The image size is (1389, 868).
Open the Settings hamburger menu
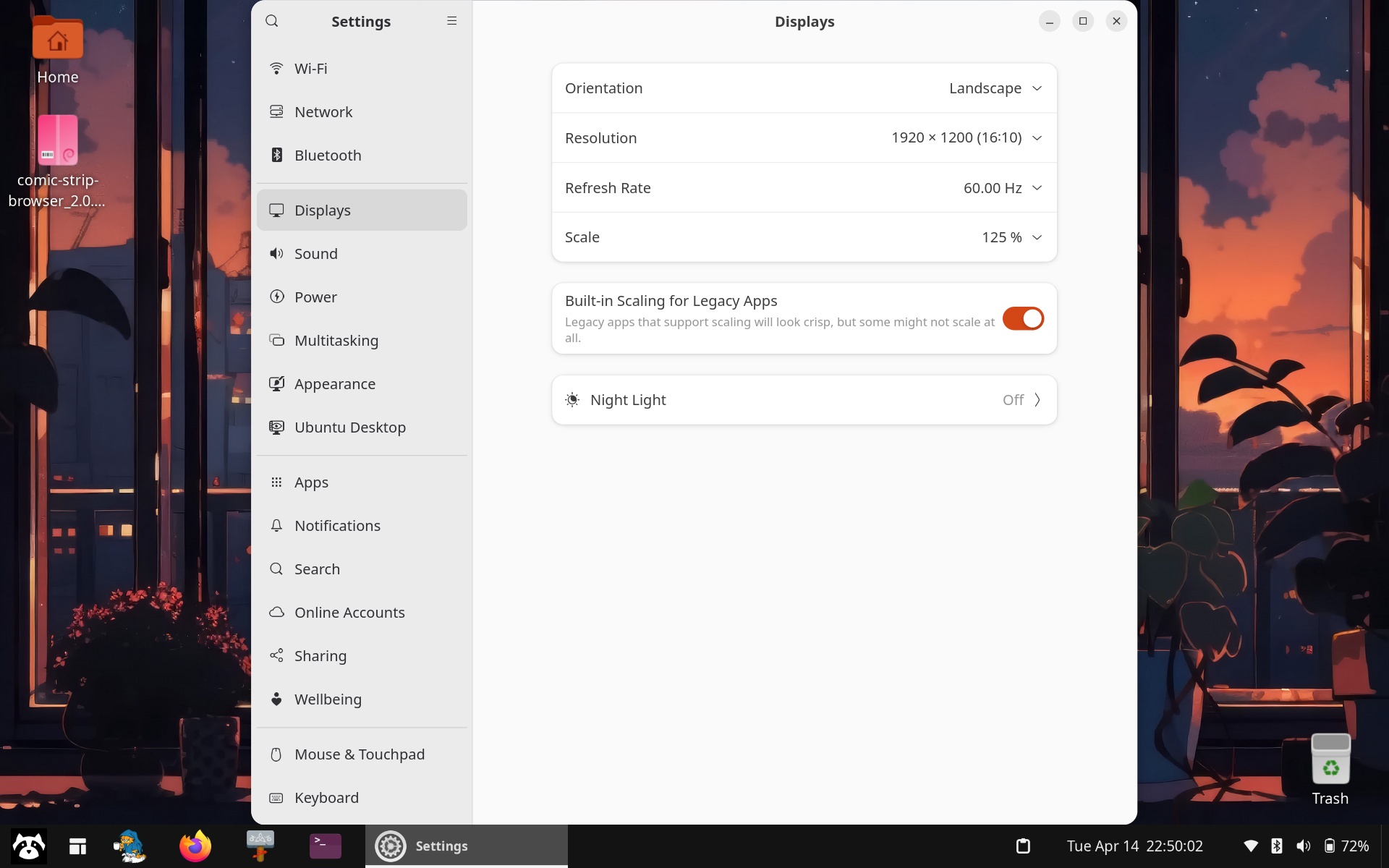pos(451,21)
